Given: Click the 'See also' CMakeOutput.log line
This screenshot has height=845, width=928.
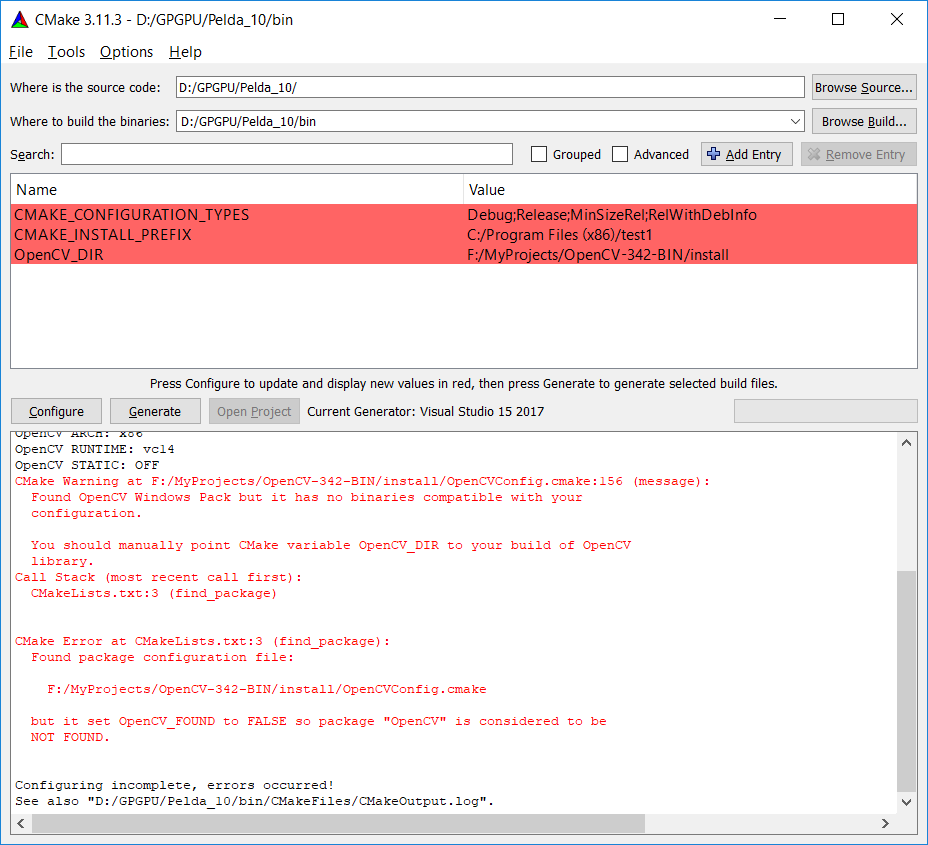Looking at the screenshot, I should (254, 801).
